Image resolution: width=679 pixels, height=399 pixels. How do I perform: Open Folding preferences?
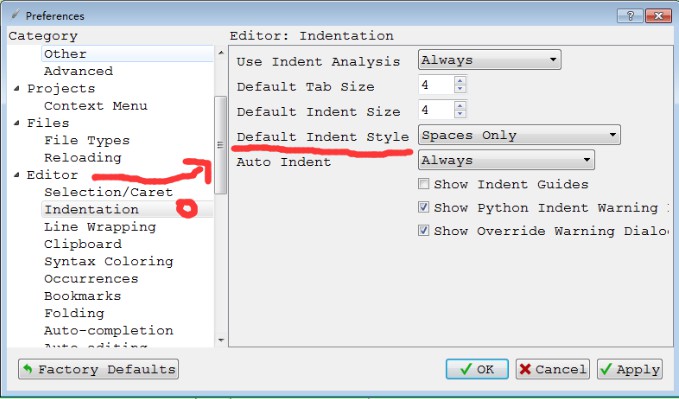[74, 313]
